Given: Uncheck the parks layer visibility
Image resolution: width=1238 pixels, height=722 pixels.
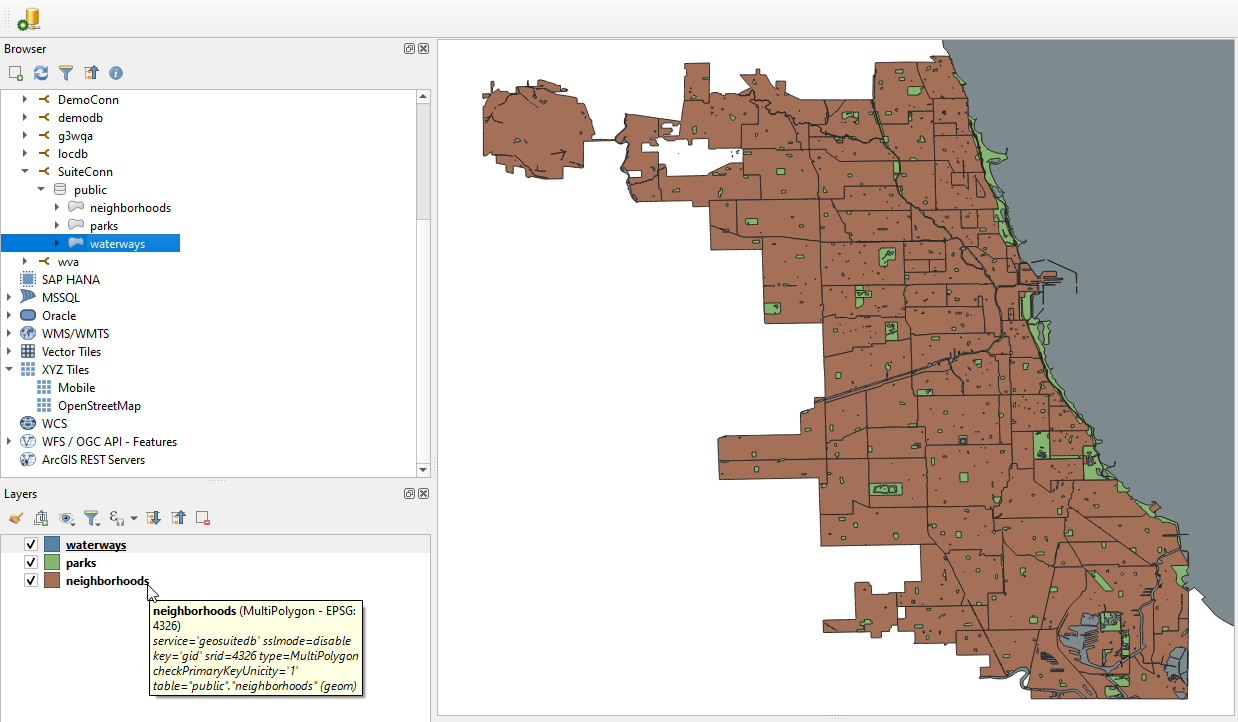Looking at the screenshot, I should coord(31,562).
